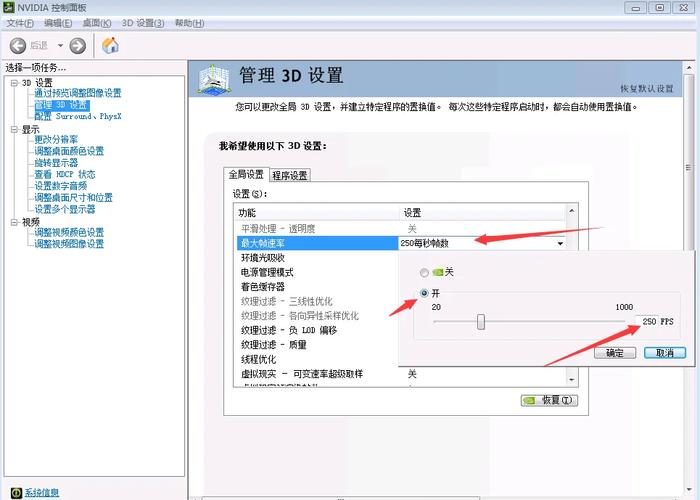
Task: Click the 恢复(T) button
Action: click(x=549, y=400)
